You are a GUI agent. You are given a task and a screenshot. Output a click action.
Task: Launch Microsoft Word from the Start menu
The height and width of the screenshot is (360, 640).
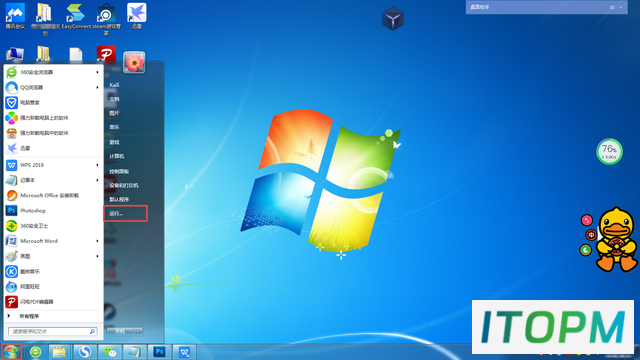(x=53, y=241)
